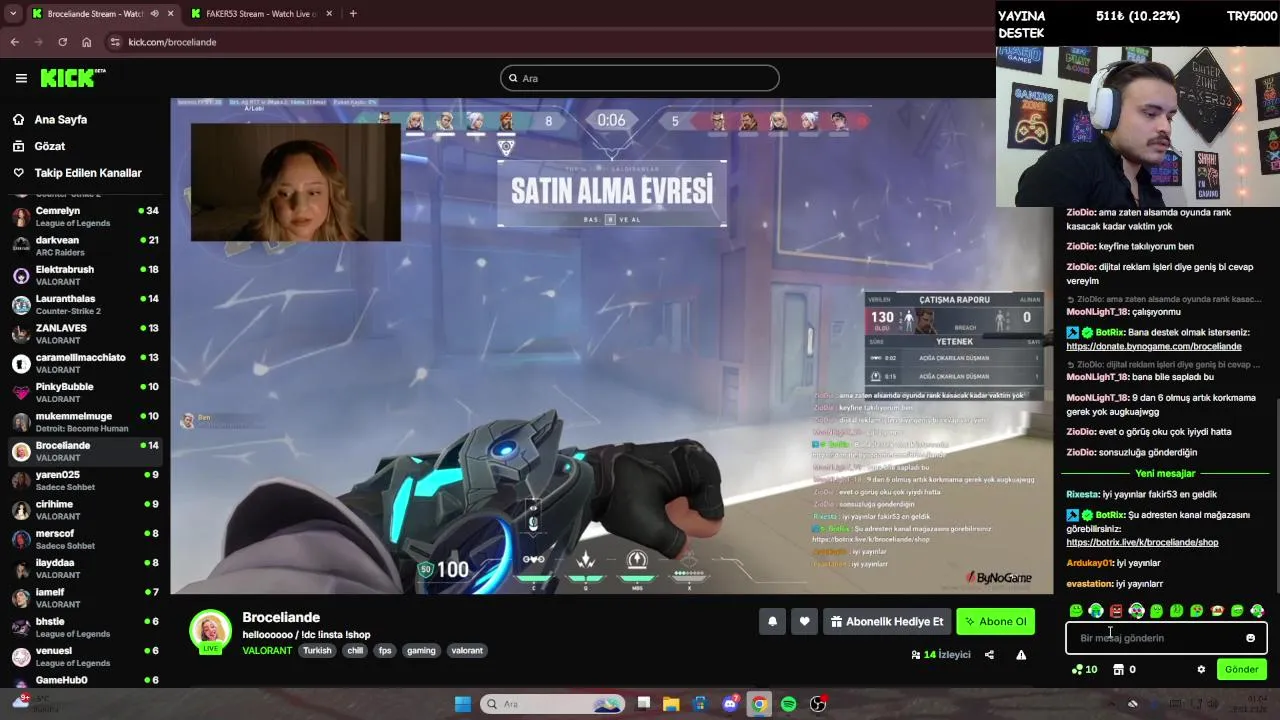Click the Windows Start button

tap(463, 704)
